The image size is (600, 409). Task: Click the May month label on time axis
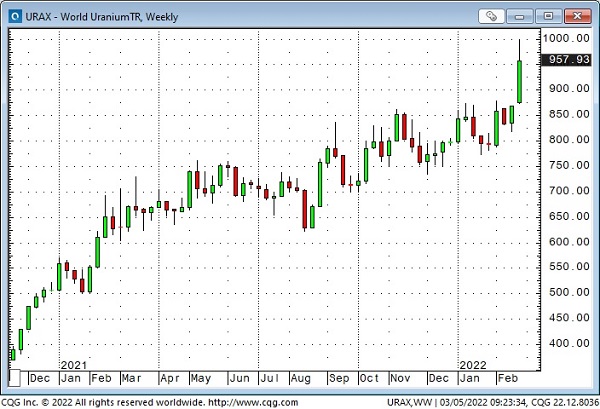[x=201, y=378]
